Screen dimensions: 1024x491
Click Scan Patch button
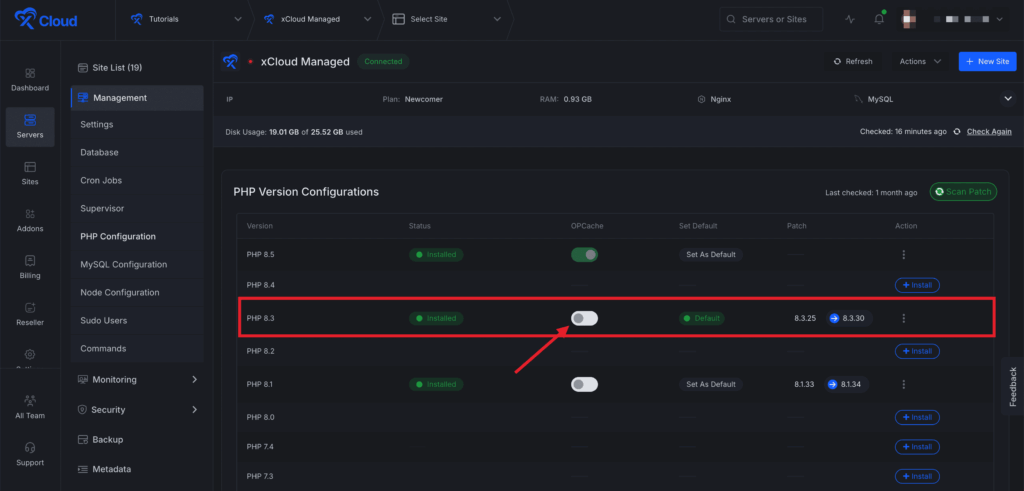(962, 191)
